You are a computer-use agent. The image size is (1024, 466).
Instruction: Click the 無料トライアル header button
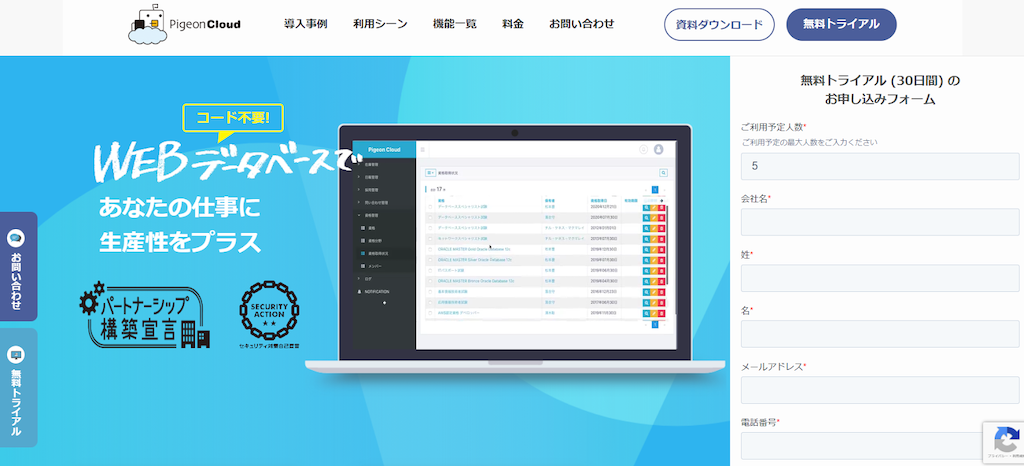coord(841,24)
